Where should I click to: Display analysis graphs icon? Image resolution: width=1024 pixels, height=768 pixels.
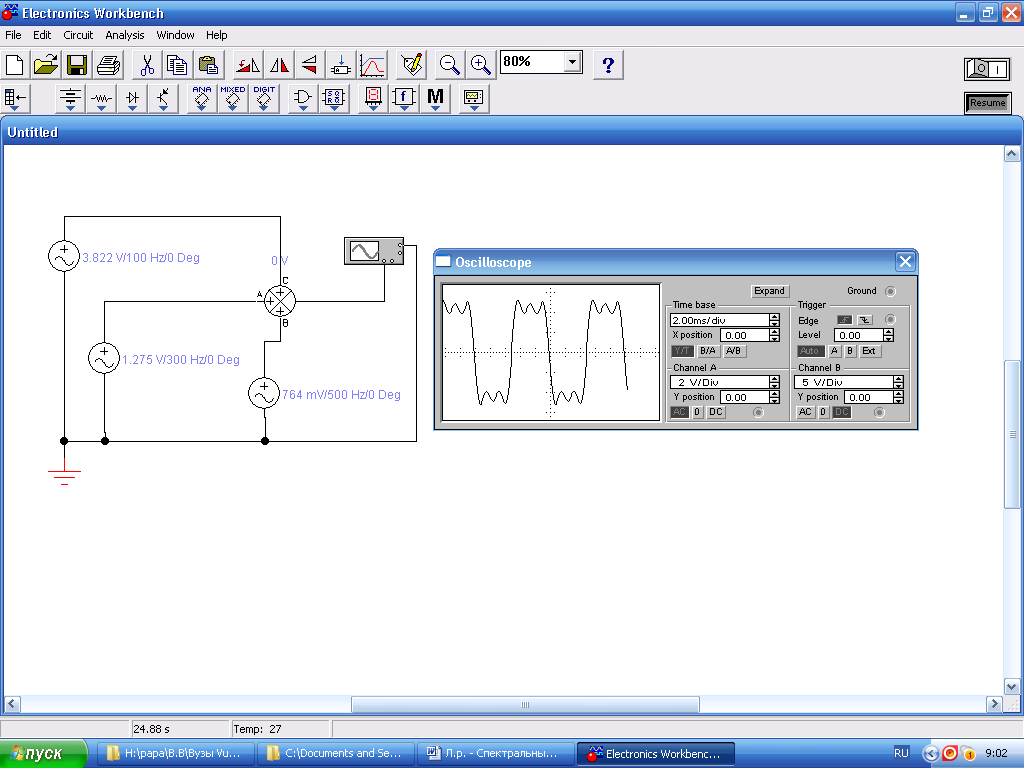[x=372, y=65]
